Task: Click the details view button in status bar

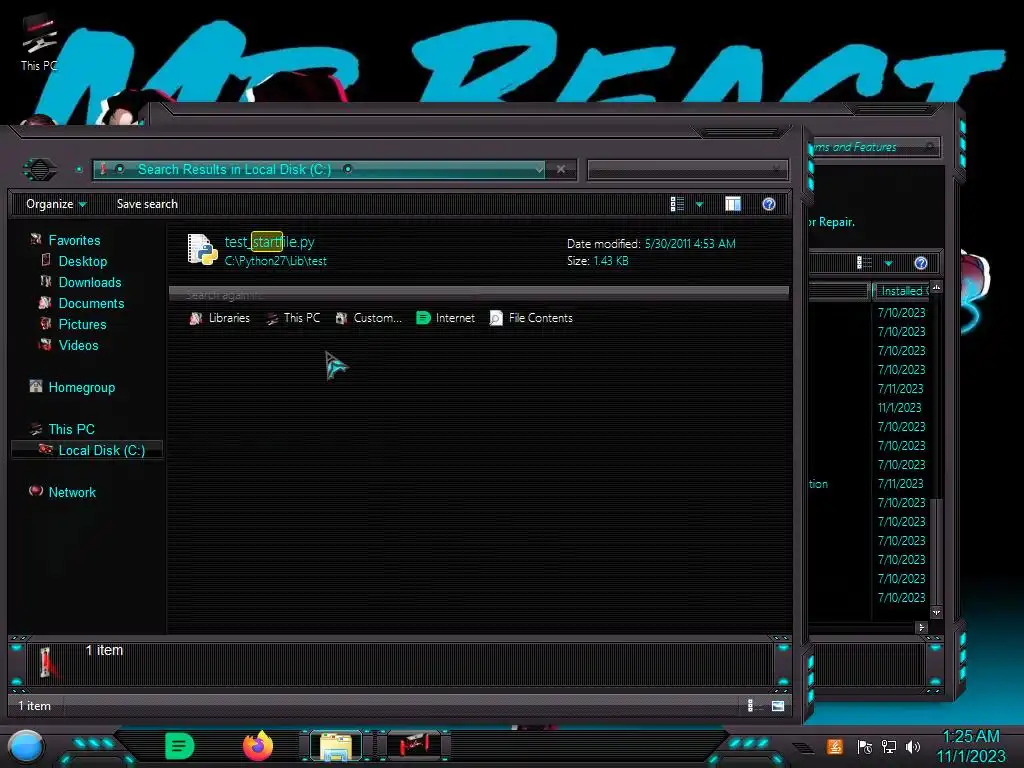Action: [x=752, y=705]
